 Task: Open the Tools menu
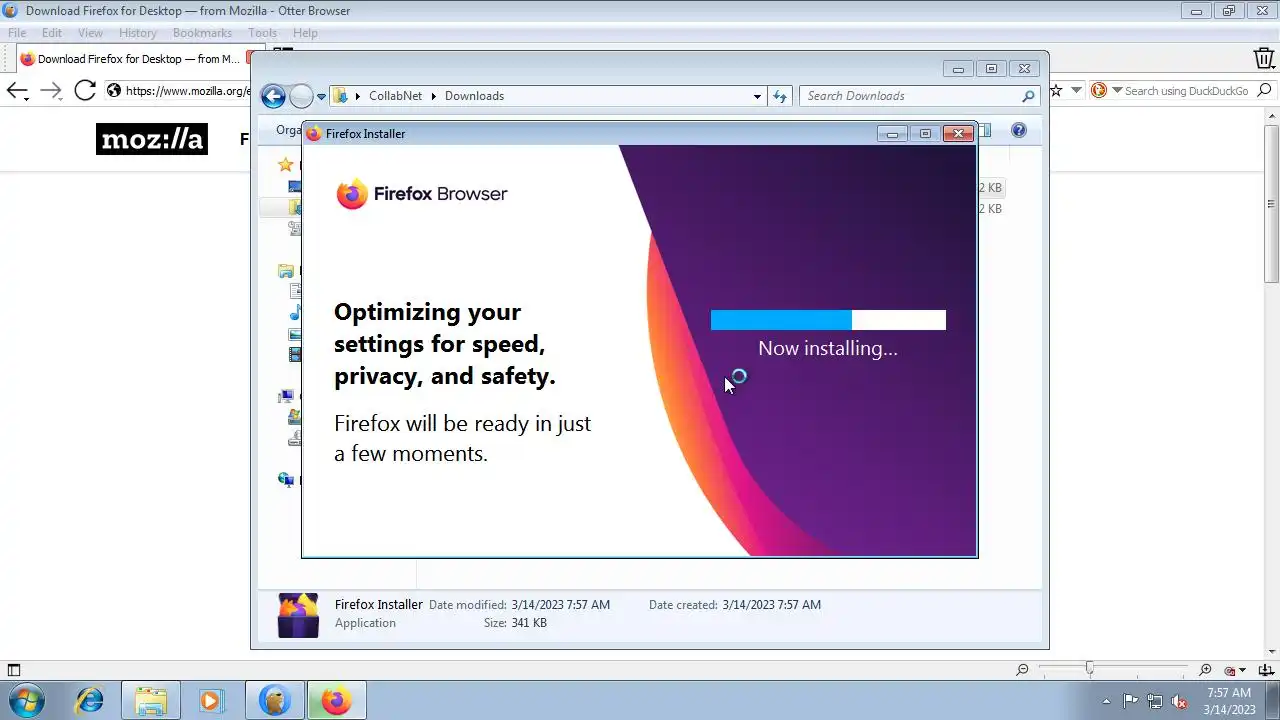point(262,33)
